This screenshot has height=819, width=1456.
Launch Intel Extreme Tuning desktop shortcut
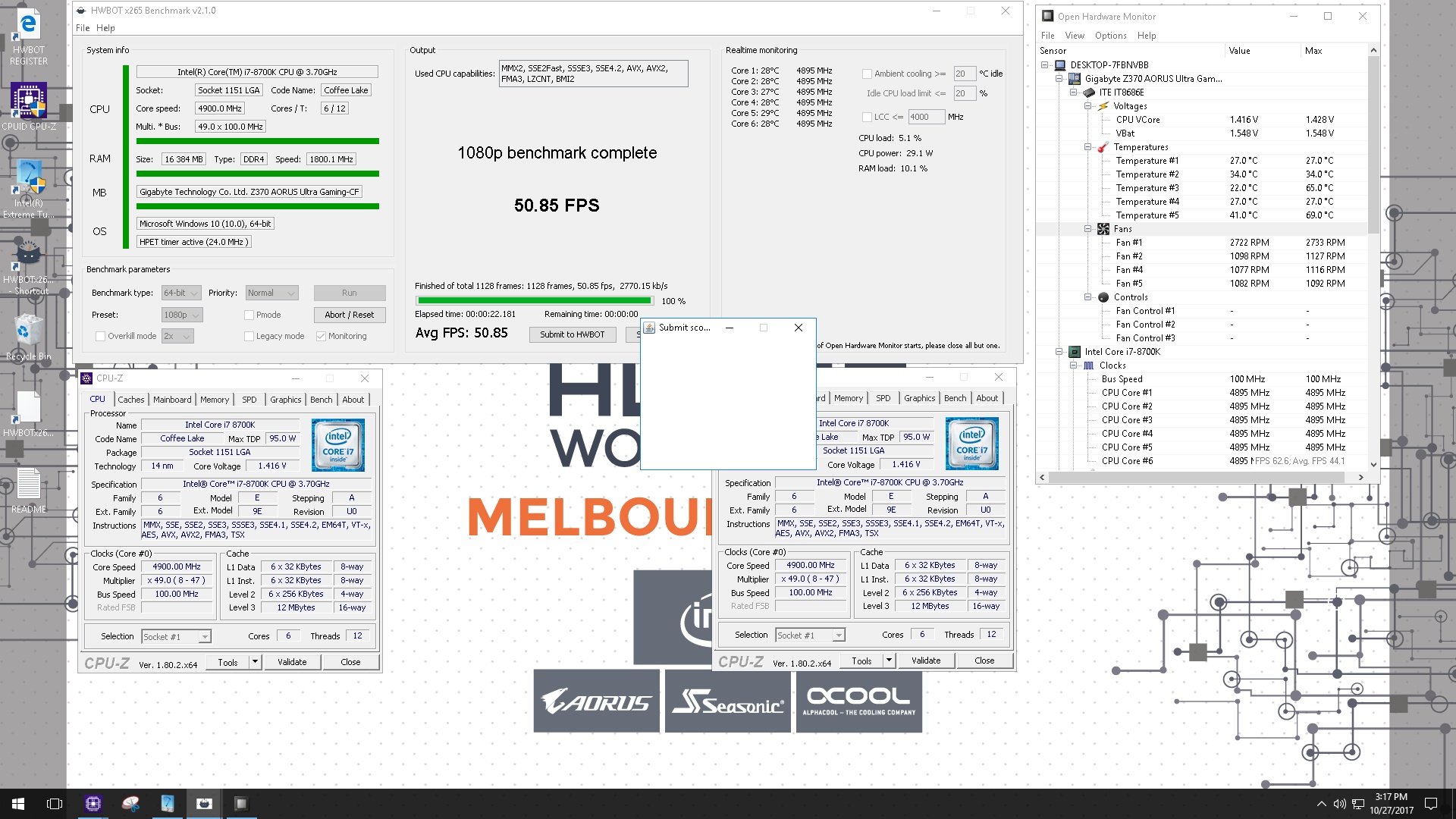[28, 190]
